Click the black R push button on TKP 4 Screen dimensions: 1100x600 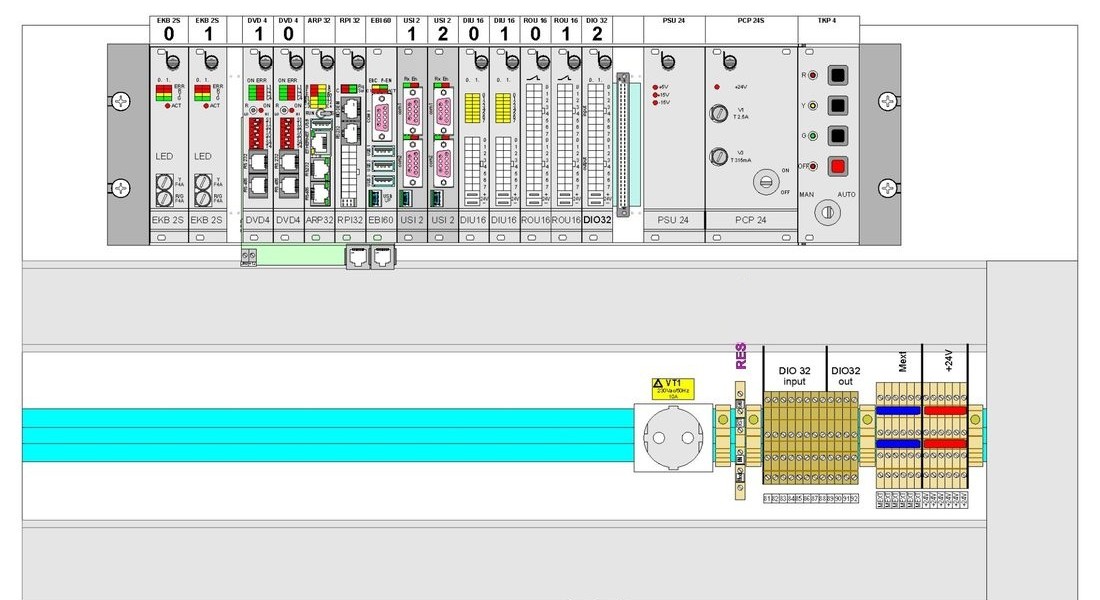(838, 74)
